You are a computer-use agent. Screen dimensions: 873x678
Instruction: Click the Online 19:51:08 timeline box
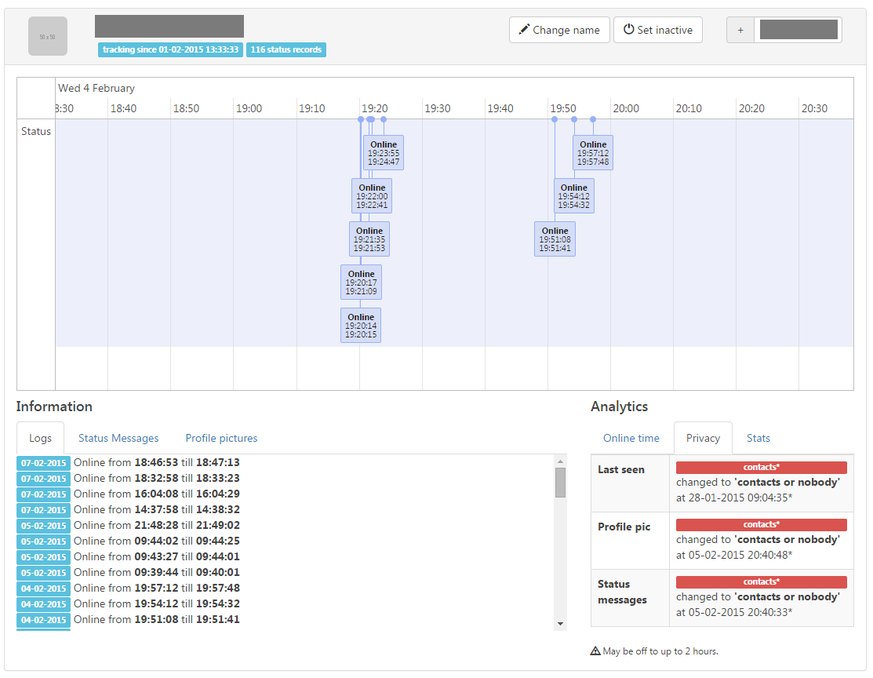pyautogui.click(x=555, y=240)
